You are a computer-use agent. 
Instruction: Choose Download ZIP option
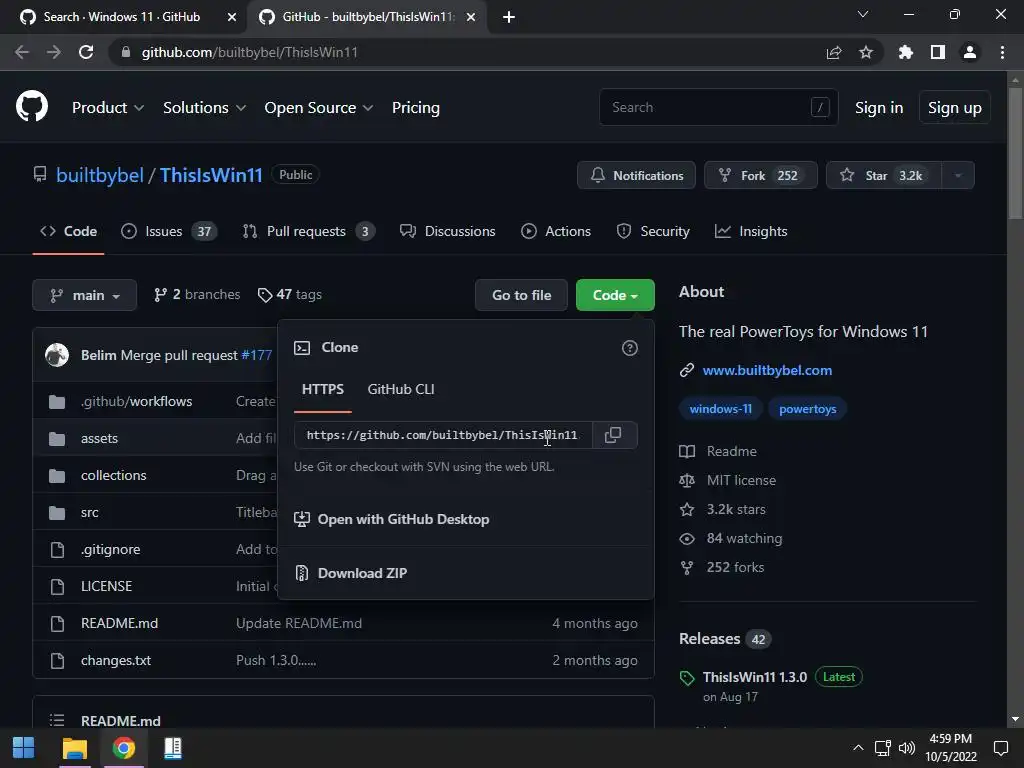point(351,573)
